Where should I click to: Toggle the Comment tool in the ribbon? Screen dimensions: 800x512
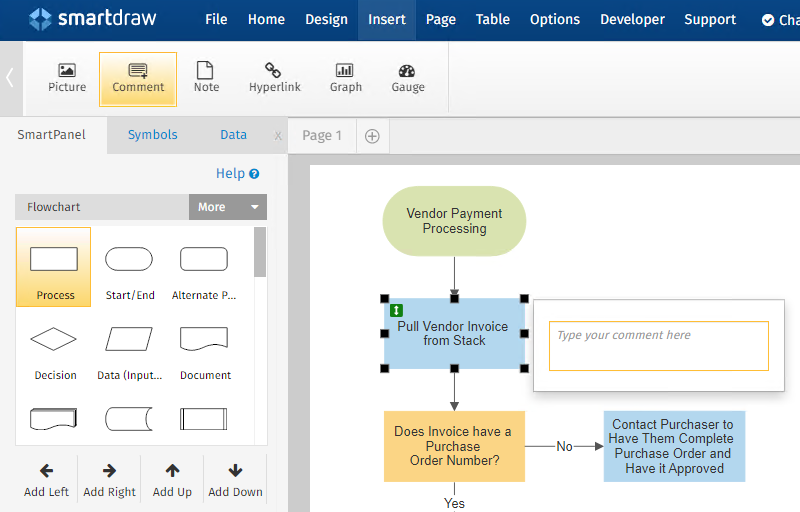click(x=138, y=78)
